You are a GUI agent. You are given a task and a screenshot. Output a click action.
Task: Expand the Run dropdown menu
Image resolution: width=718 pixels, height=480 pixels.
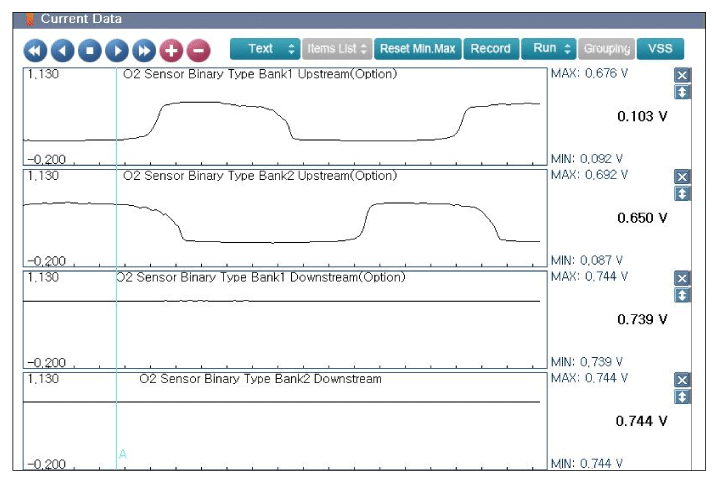point(549,49)
